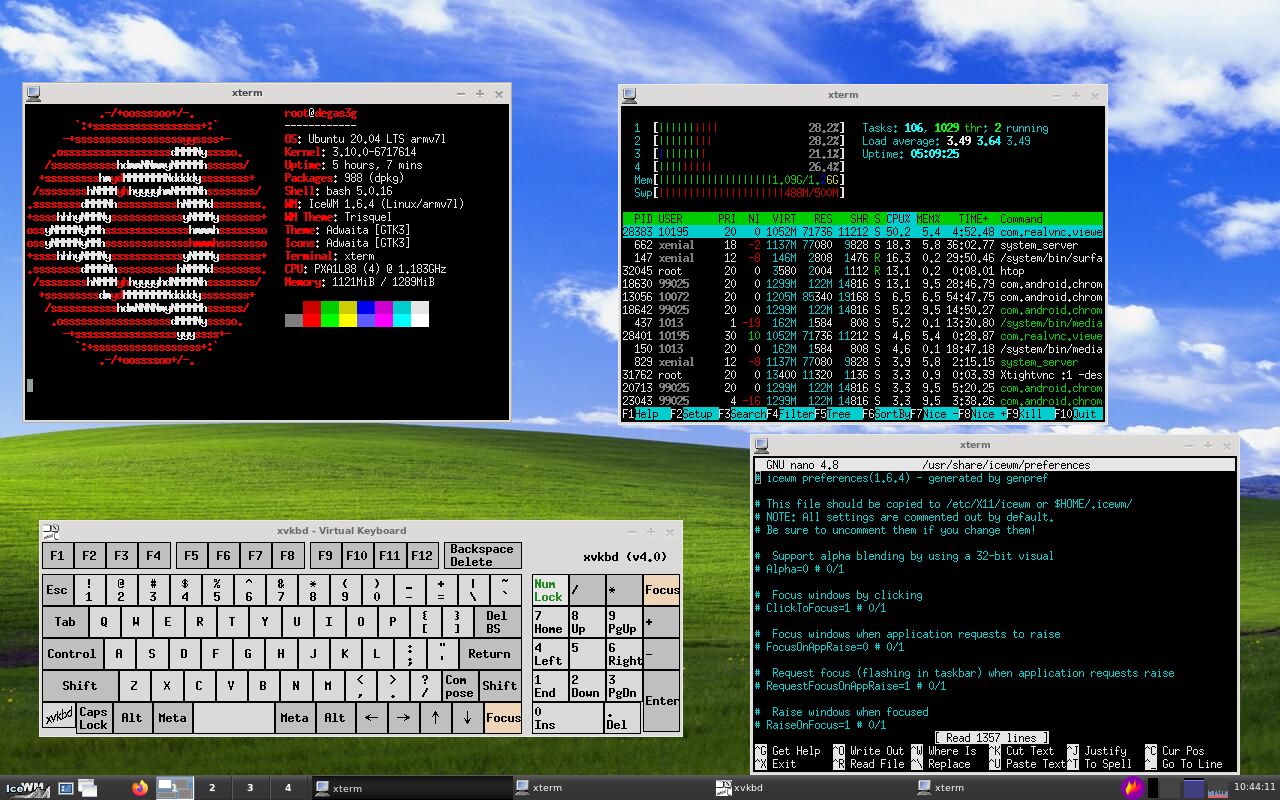Click the red swatch in the neofetch palette
The height and width of the screenshot is (800, 1280).
(x=311, y=315)
